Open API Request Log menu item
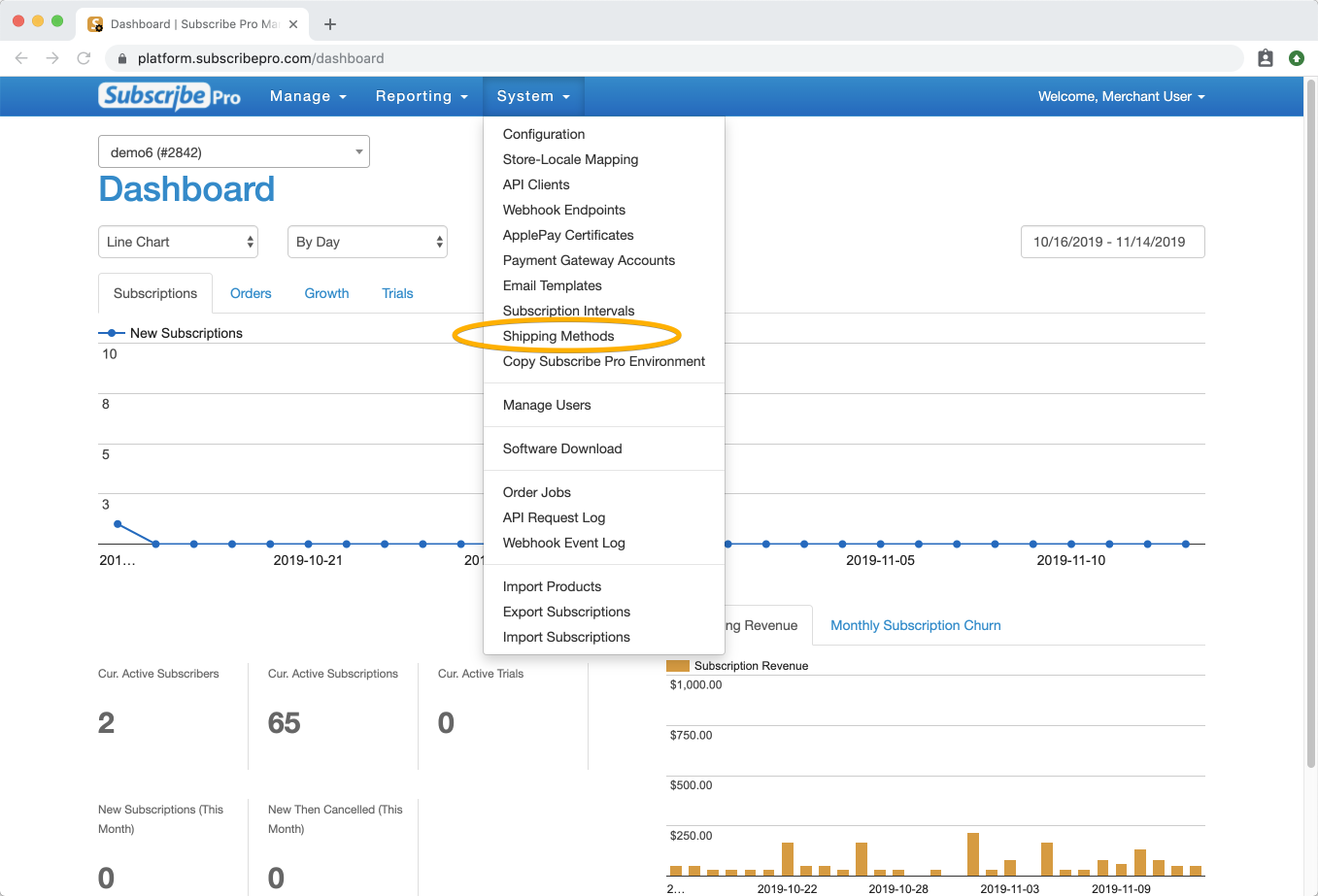Screen dimensions: 1318x896 [604, 517]
